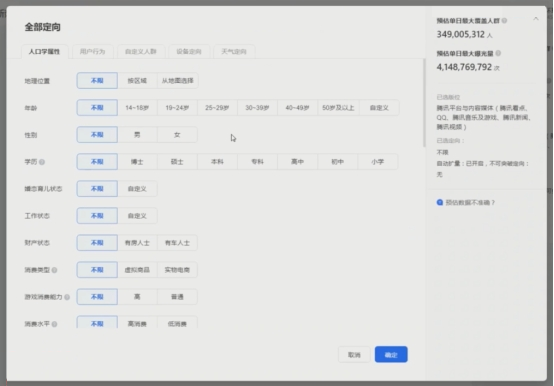Select 有房人士 option
Viewport: 554px width, 386px height.
[x=137, y=243]
